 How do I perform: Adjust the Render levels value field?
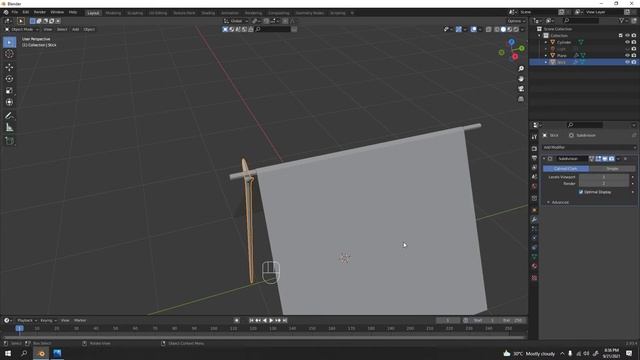pyautogui.click(x=604, y=184)
